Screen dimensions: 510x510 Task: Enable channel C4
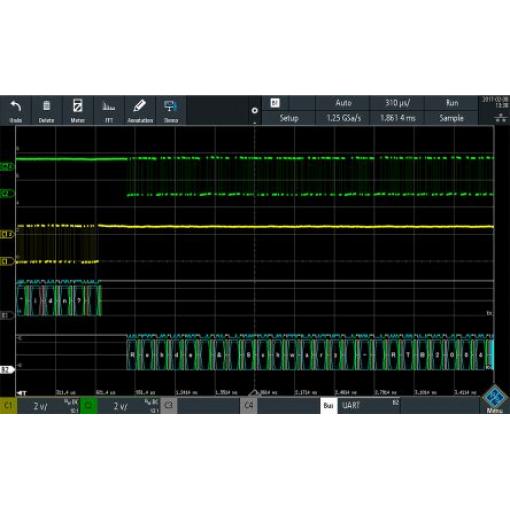coord(249,406)
